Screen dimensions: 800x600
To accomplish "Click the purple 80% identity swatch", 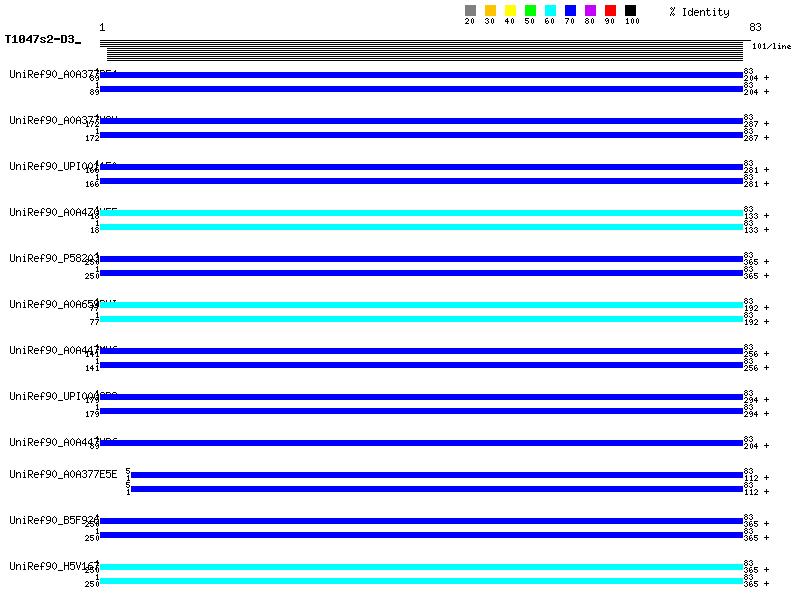I will coord(590,11).
